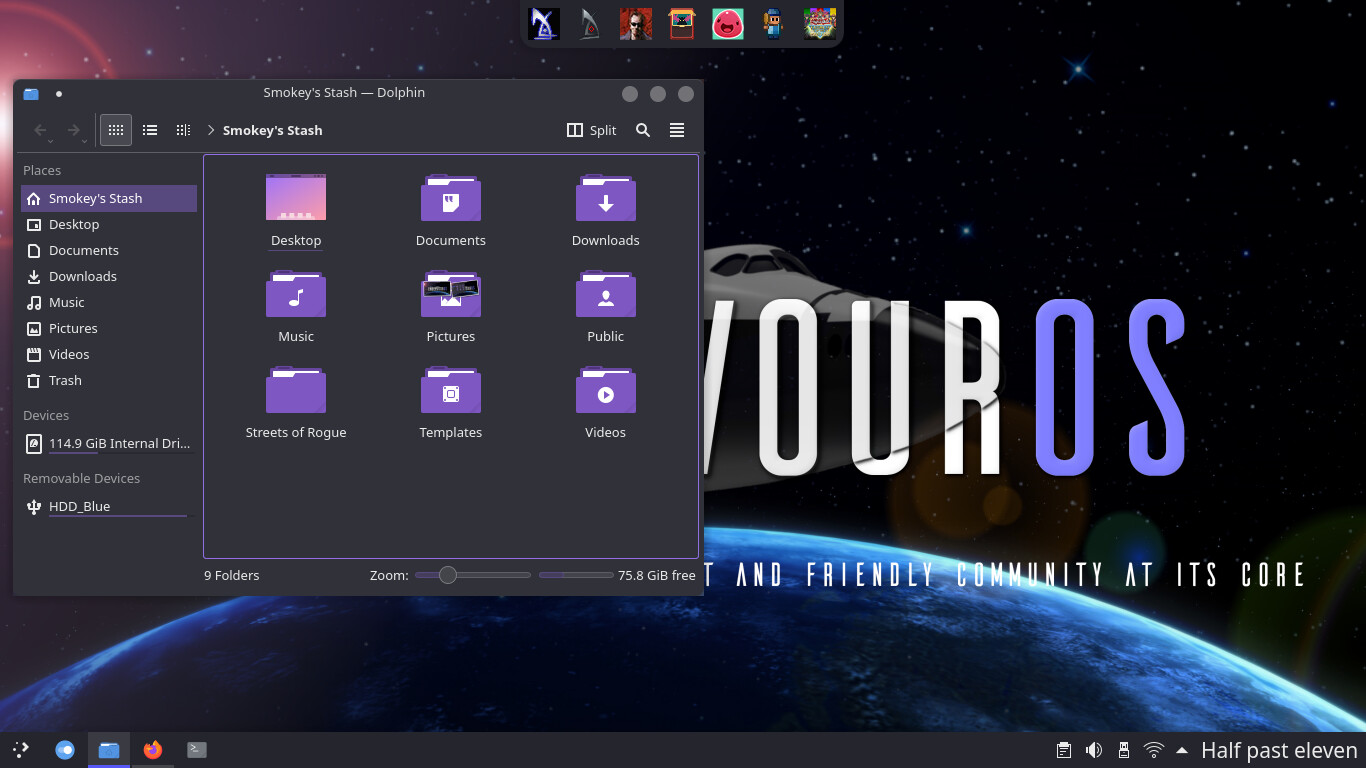Image resolution: width=1366 pixels, height=768 pixels.
Task: Open the volume control tray icon
Action: 1094,750
